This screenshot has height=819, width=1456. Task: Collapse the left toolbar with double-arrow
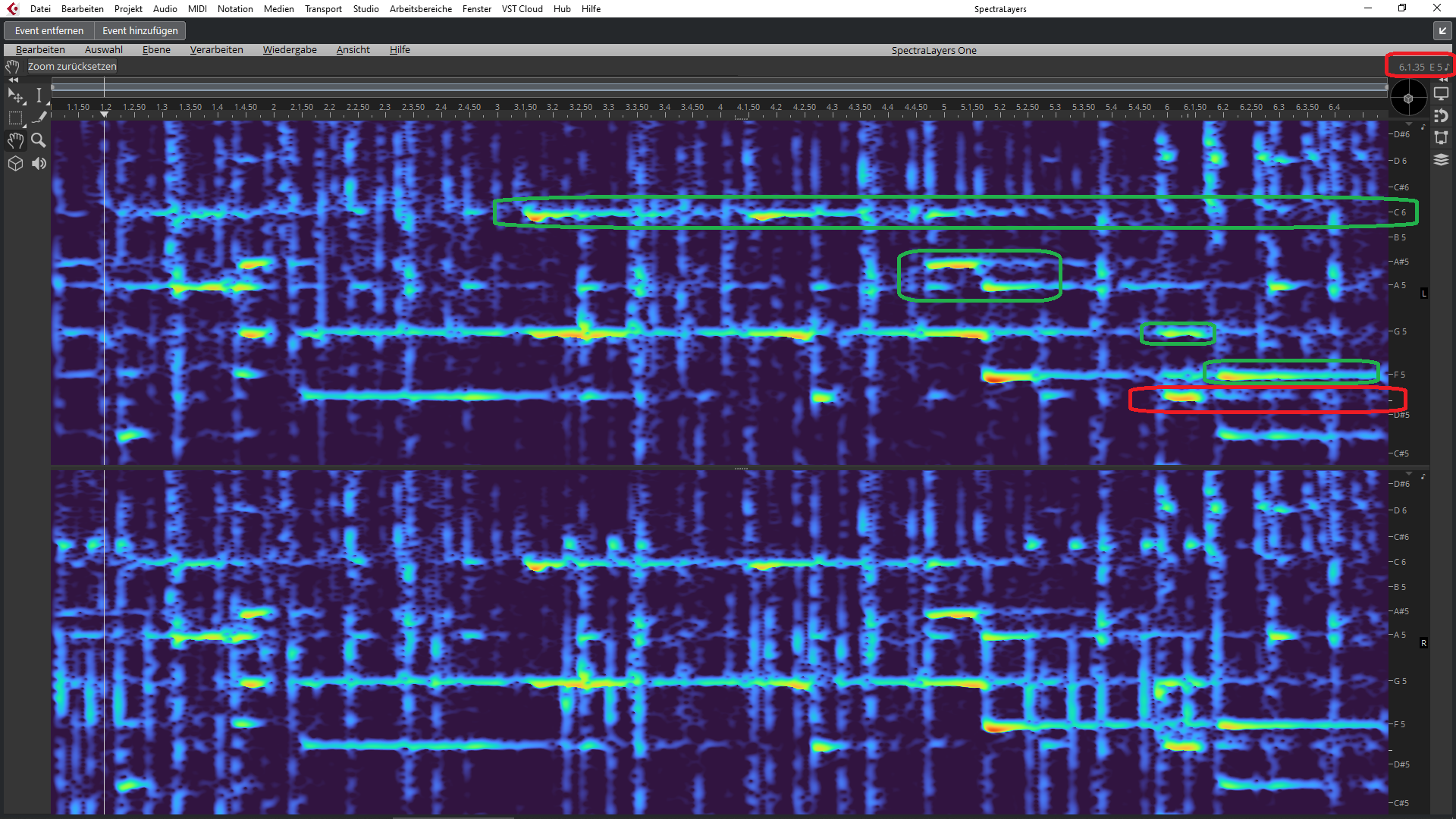[x=13, y=80]
